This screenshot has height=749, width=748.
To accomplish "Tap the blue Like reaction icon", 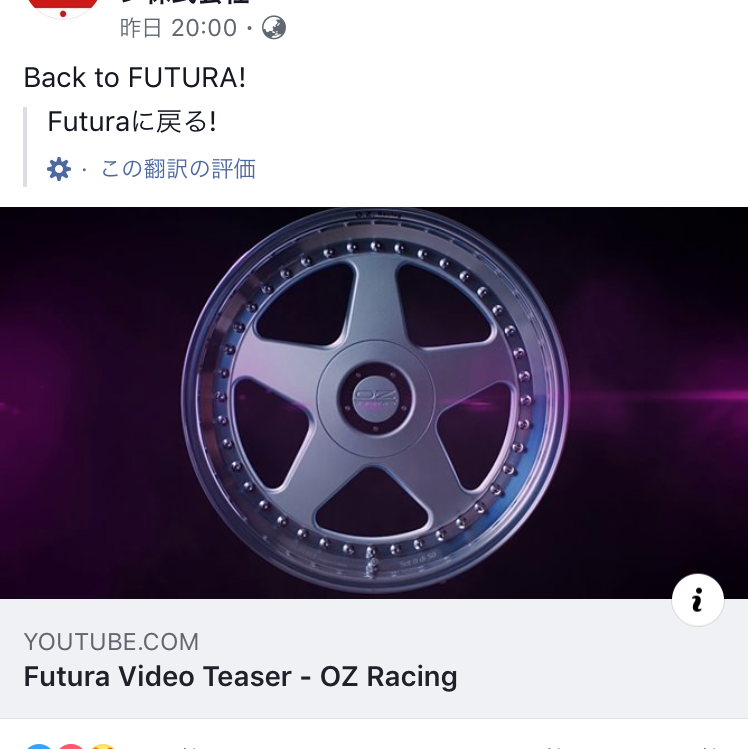I will click(38, 745).
